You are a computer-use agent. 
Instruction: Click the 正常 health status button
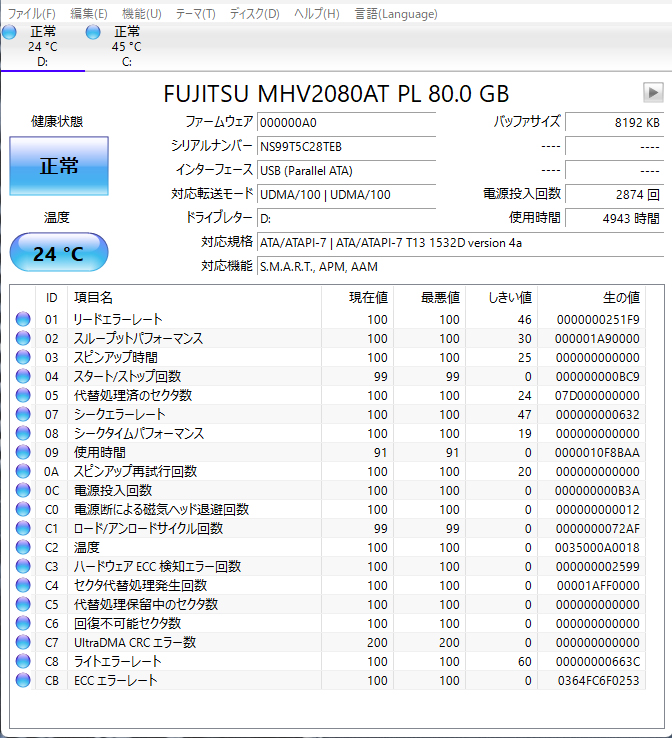pos(59,166)
